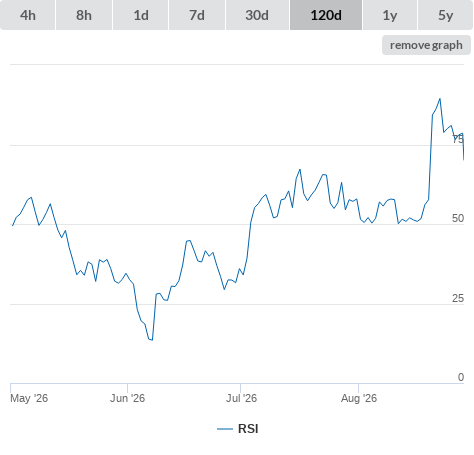Click the Aug '26 axis label
Screen dimensions: 474x455
[x=359, y=398]
